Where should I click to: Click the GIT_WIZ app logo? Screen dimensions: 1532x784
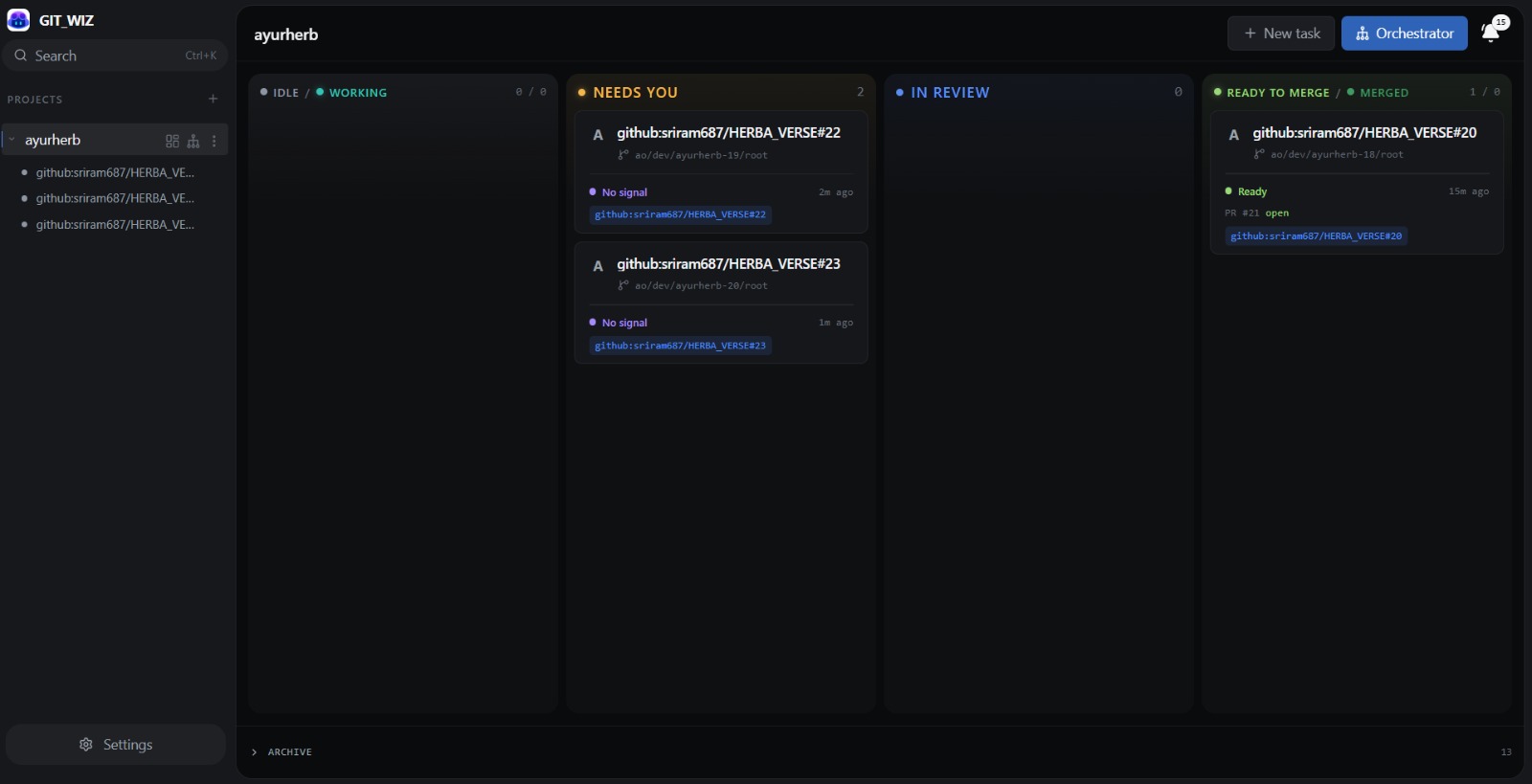coord(18,20)
